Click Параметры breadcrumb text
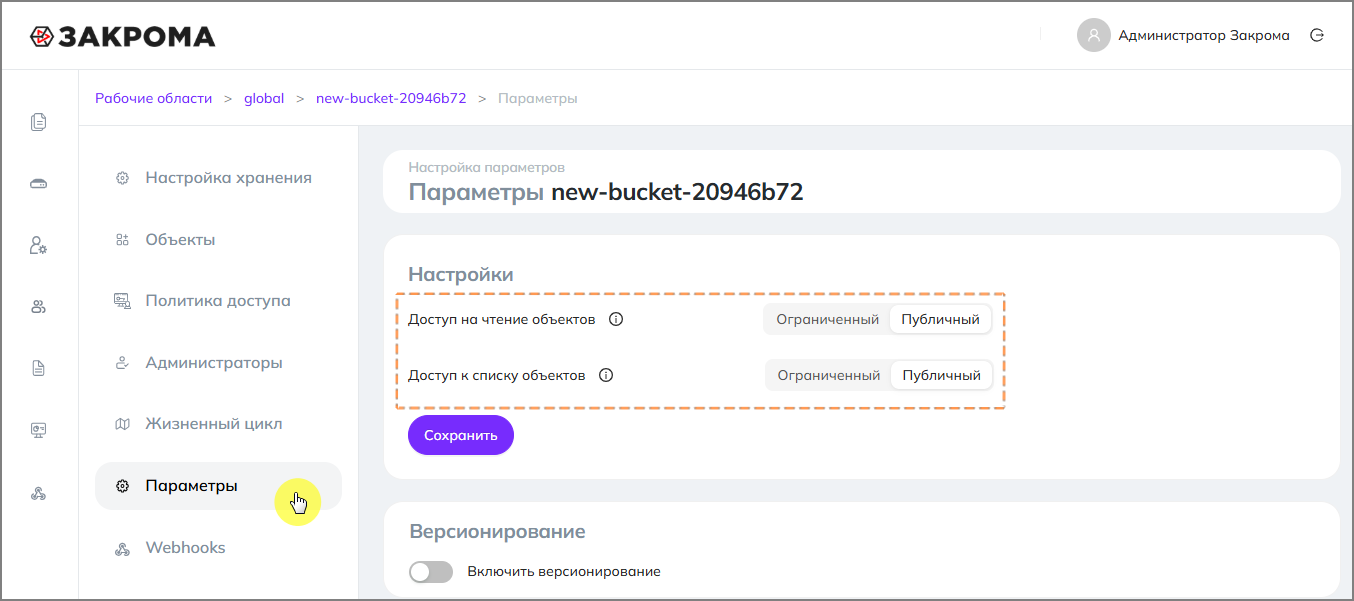 (x=538, y=98)
